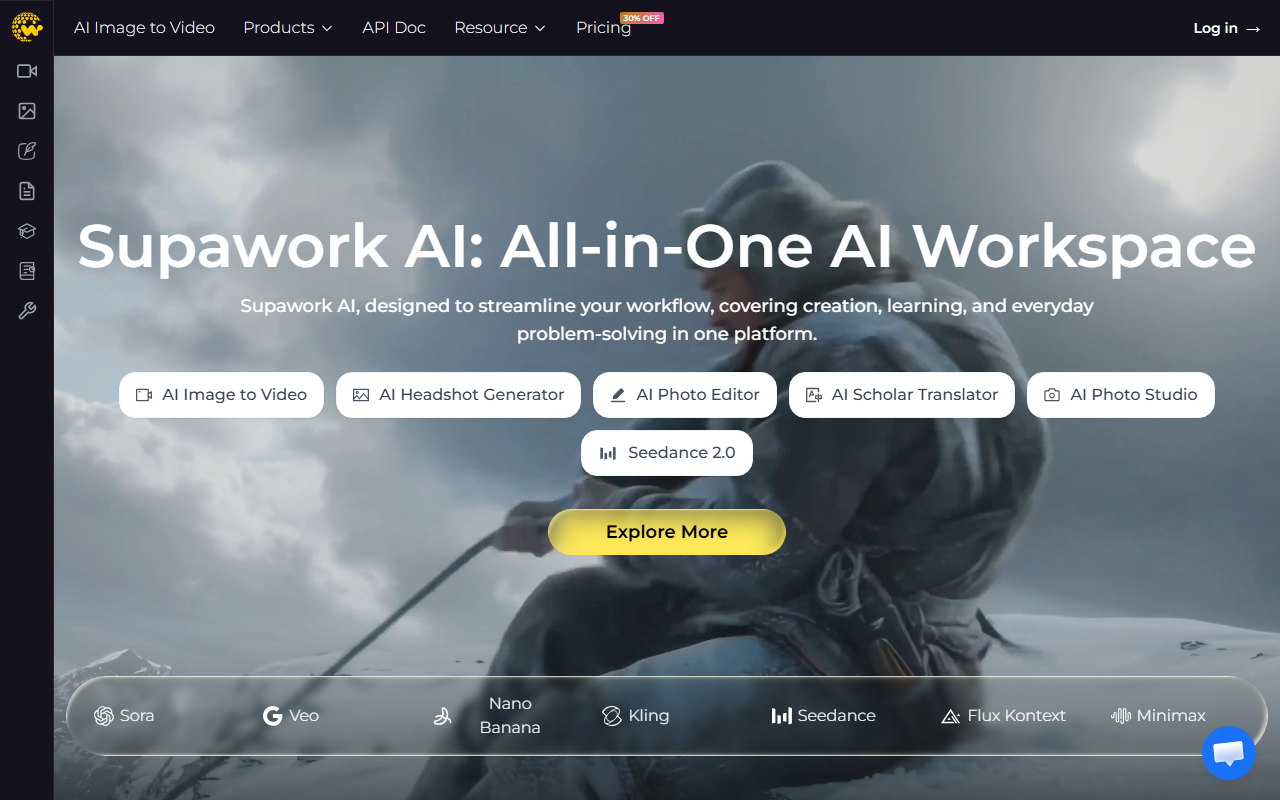Image resolution: width=1280 pixels, height=800 pixels.
Task: Click the Seedance model label in bottom bar
Action: pyautogui.click(x=836, y=716)
